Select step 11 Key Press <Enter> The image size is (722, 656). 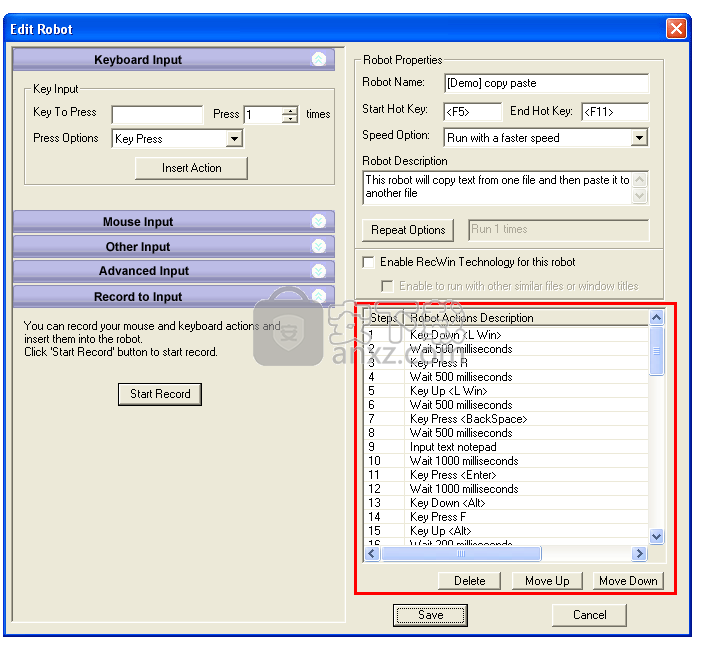coord(507,475)
